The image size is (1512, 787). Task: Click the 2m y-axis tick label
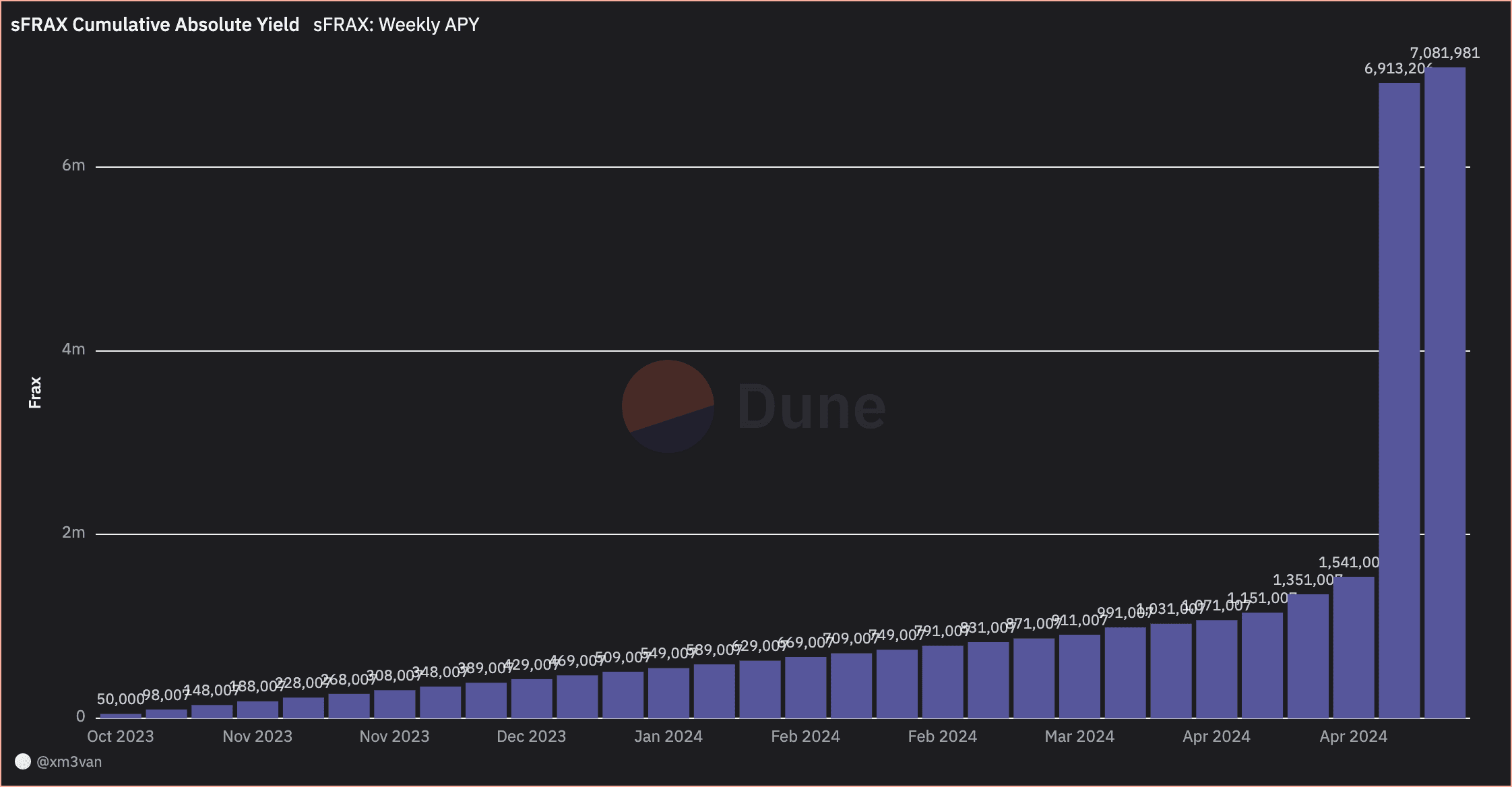tap(73, 533)
